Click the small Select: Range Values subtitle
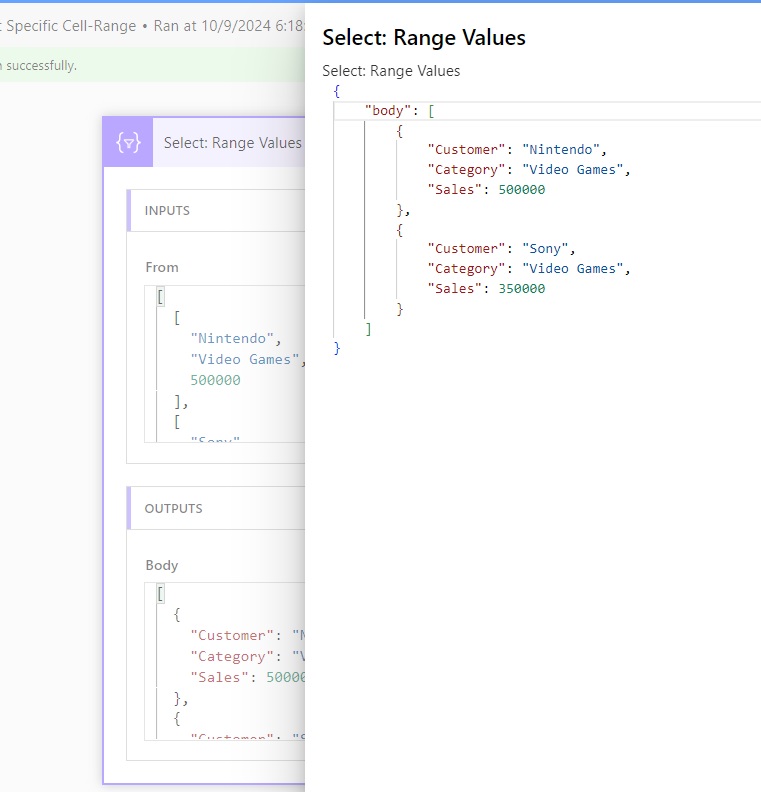The image size is (761, 792). (391, 71)
